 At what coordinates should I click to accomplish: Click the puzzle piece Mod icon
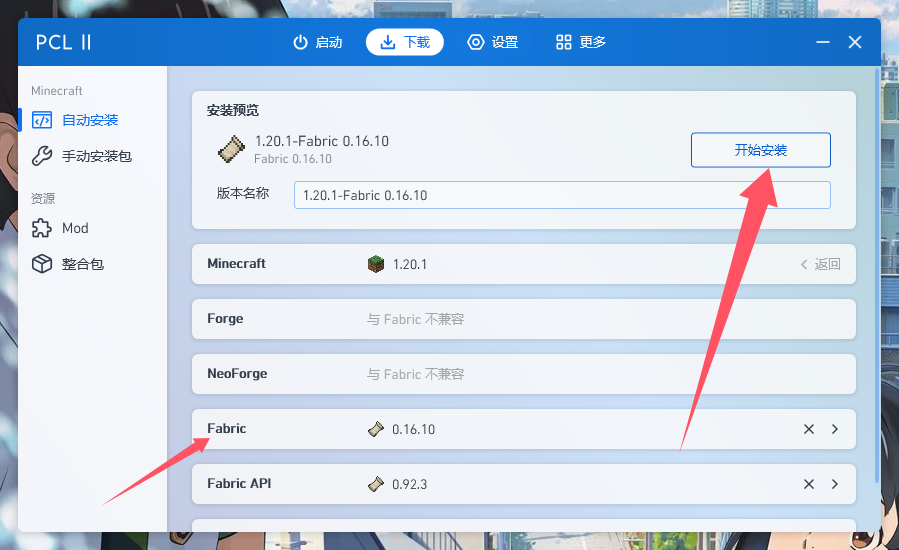click(42, 228)
